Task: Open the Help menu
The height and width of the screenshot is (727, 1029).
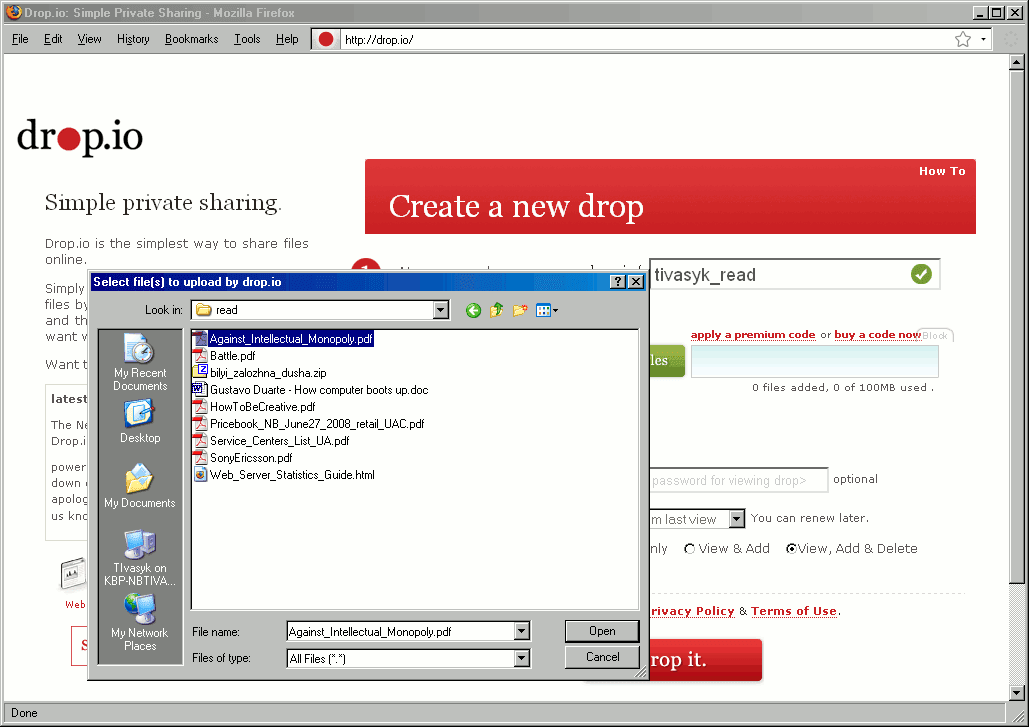Action: coord(287,39)
